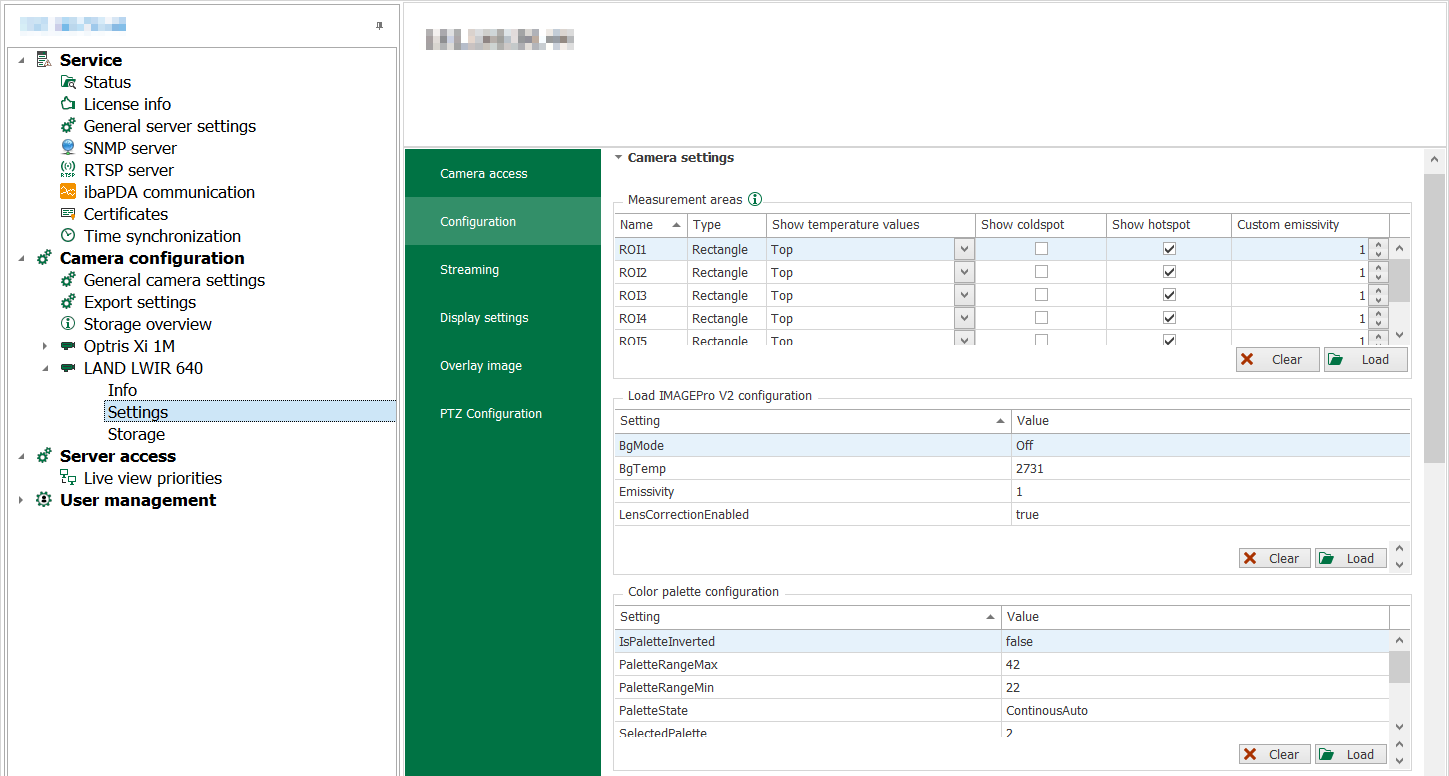Toggle Show coldspot checkbox for ROI2
1449x776 pixels.
tap(1041, 272)
